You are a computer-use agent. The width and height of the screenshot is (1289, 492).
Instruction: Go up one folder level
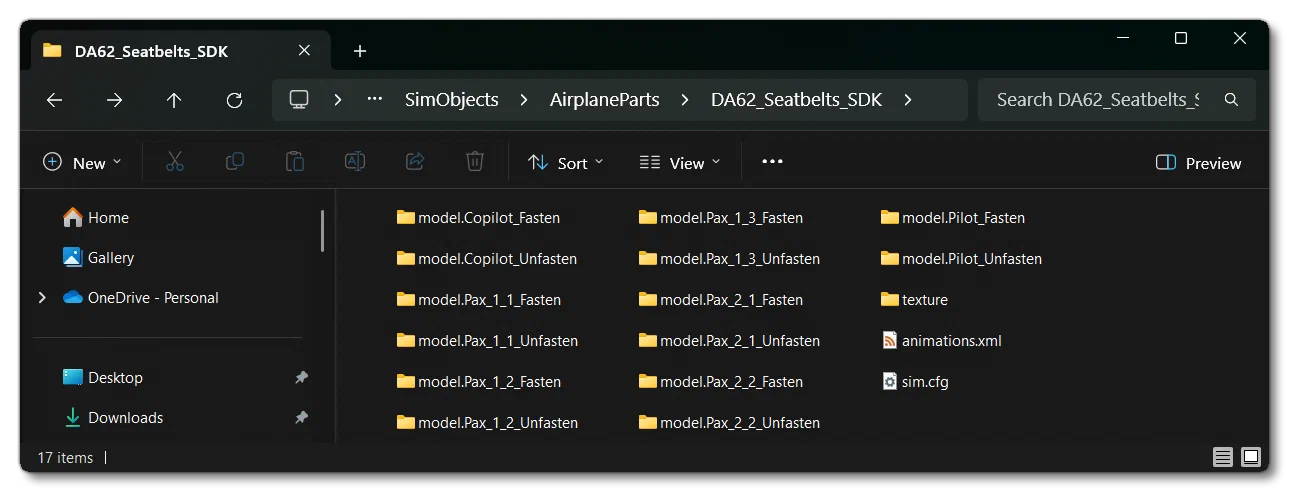pos(174,100)
